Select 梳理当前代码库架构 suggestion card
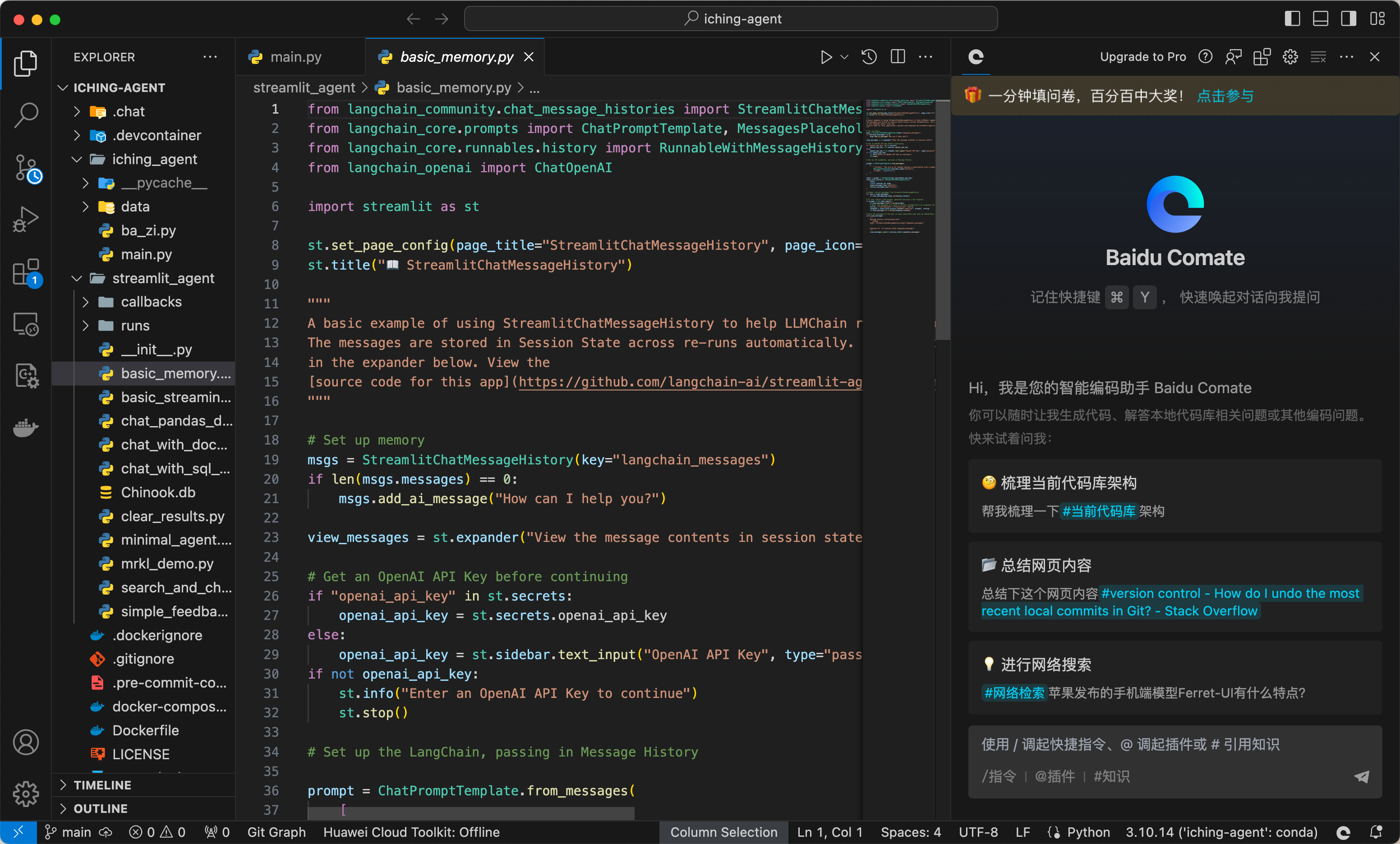 click(x=1174, y=496)
